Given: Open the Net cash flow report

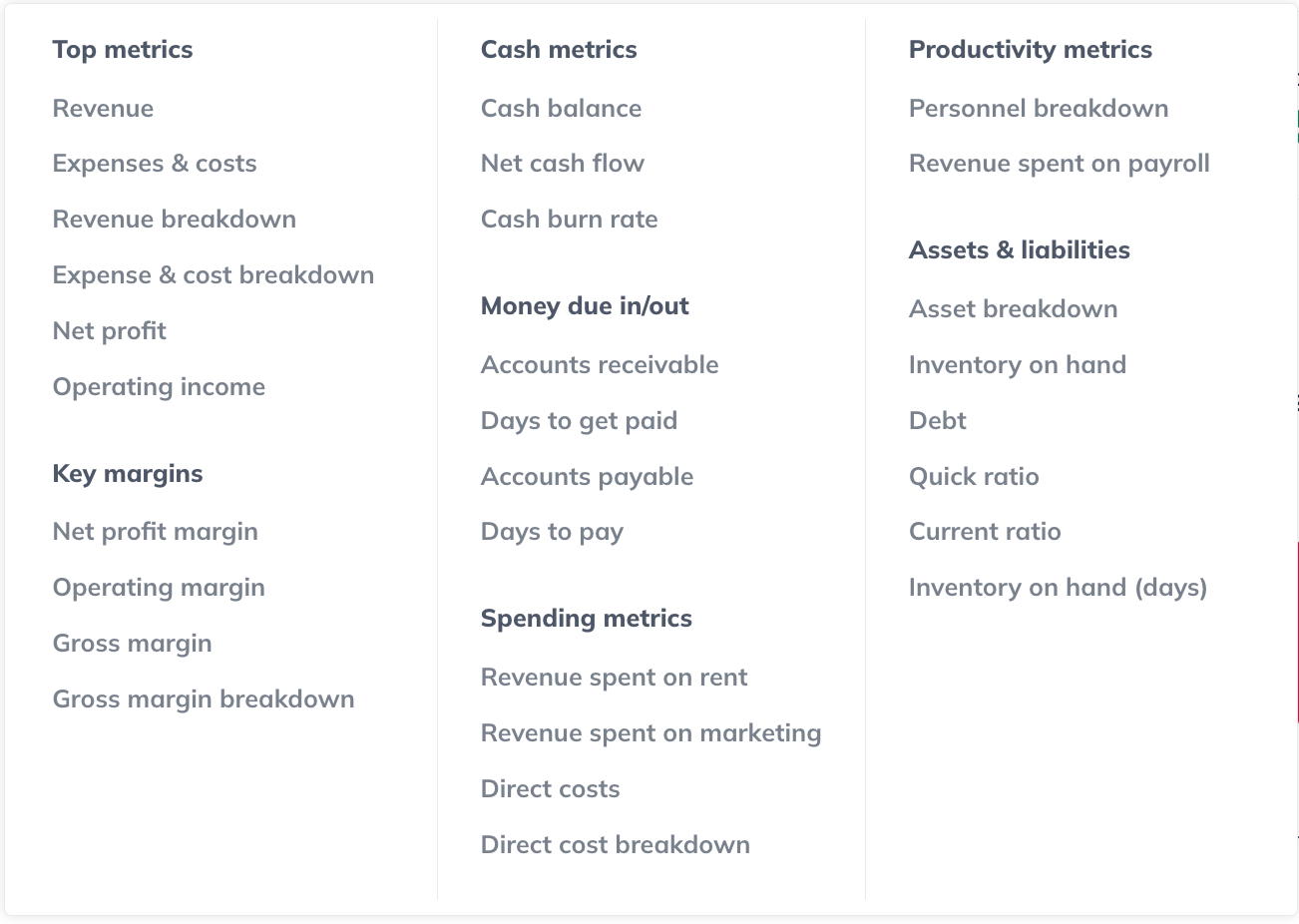Looking at the screenshot, I should click(563, 164).
